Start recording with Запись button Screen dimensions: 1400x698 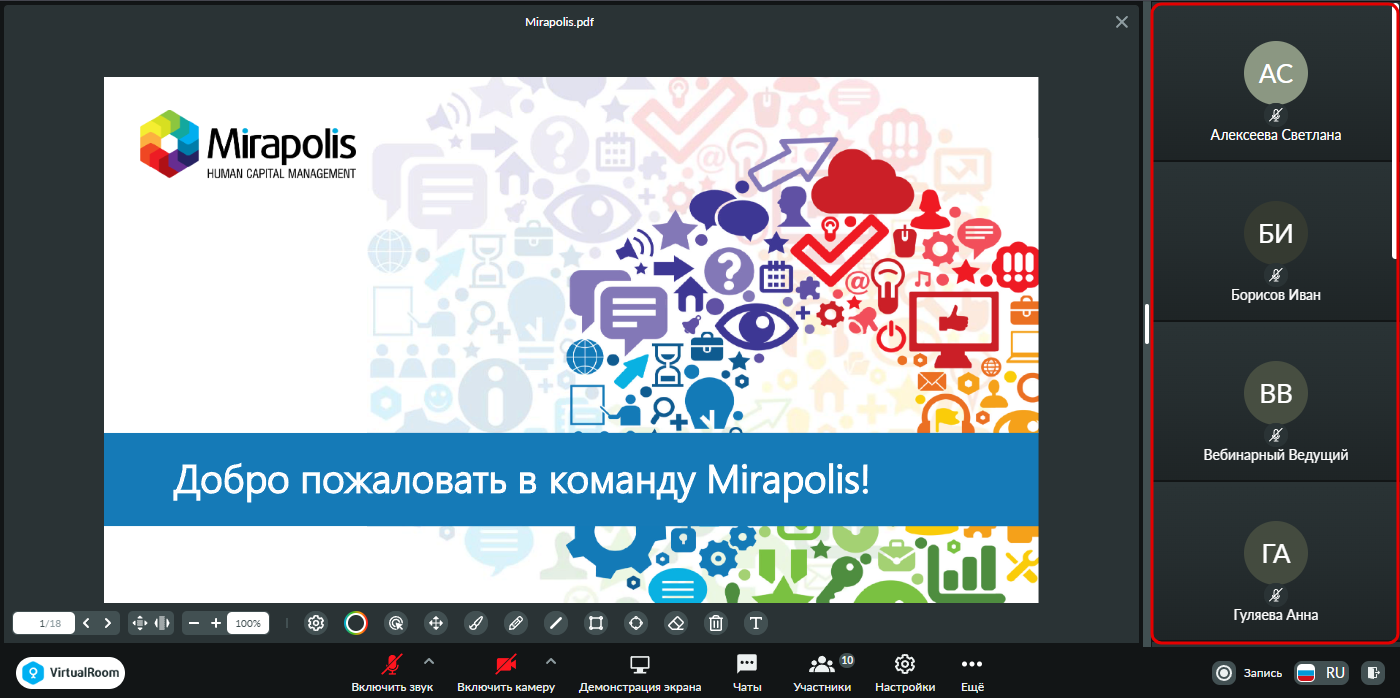[1248, 673]
